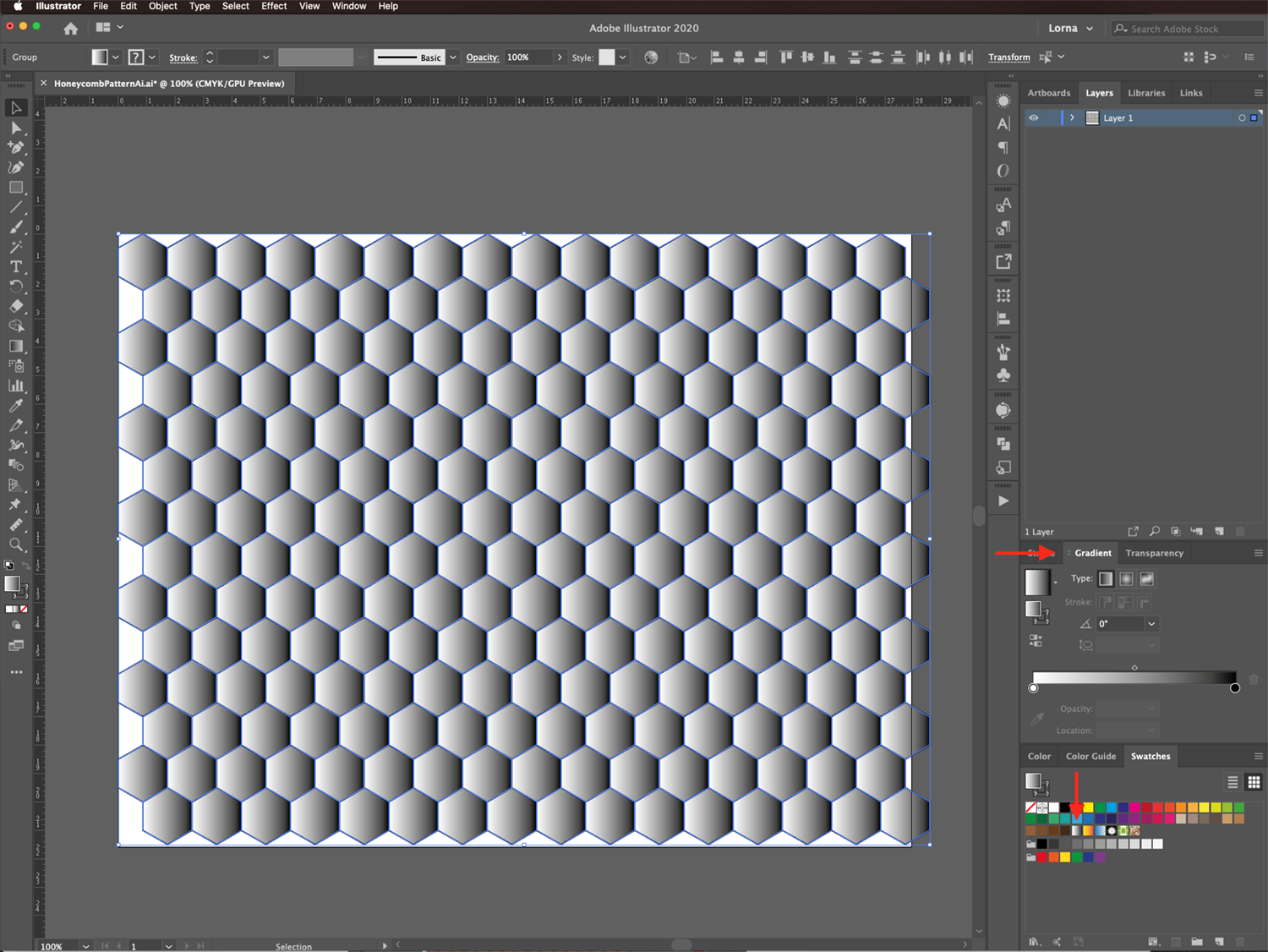Viewport: 1268px width, 952px height.
Task: Open Lorna workspace dropdown
Action: (x=1071, y=28)
